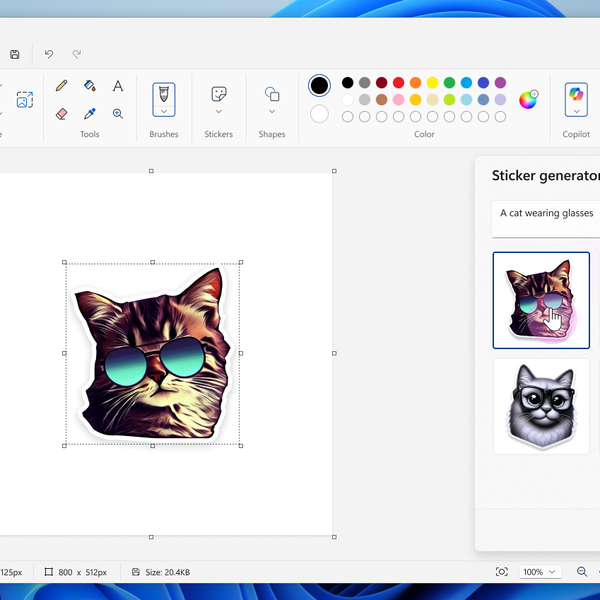Open Edit colors rainbow wheel
The image size is (600, 600).
tap(528, 99)
